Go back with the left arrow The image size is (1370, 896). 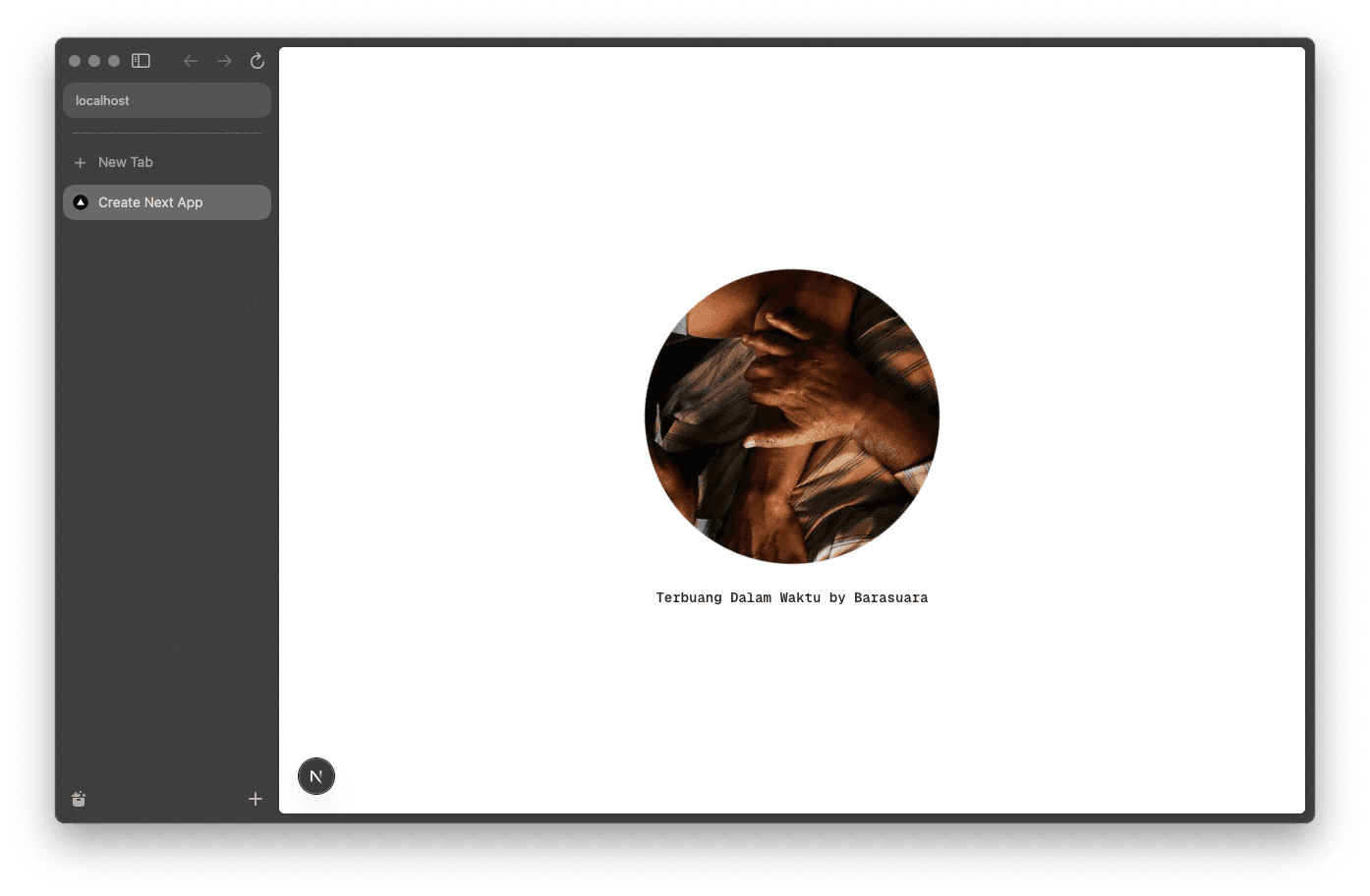pos(191,61)
